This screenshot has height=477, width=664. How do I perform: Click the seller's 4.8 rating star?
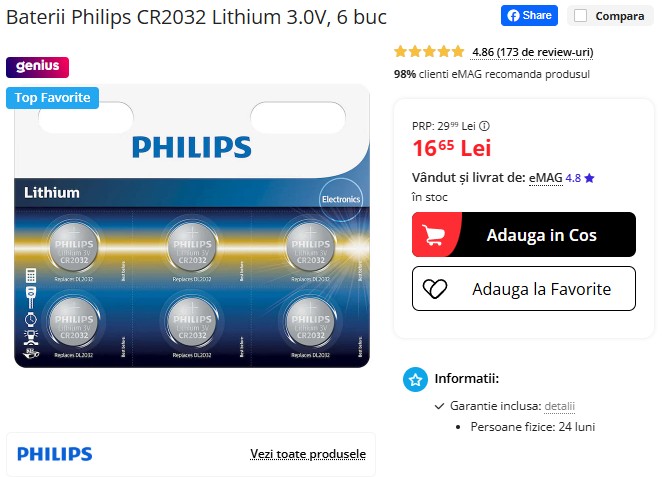(589, 178)
